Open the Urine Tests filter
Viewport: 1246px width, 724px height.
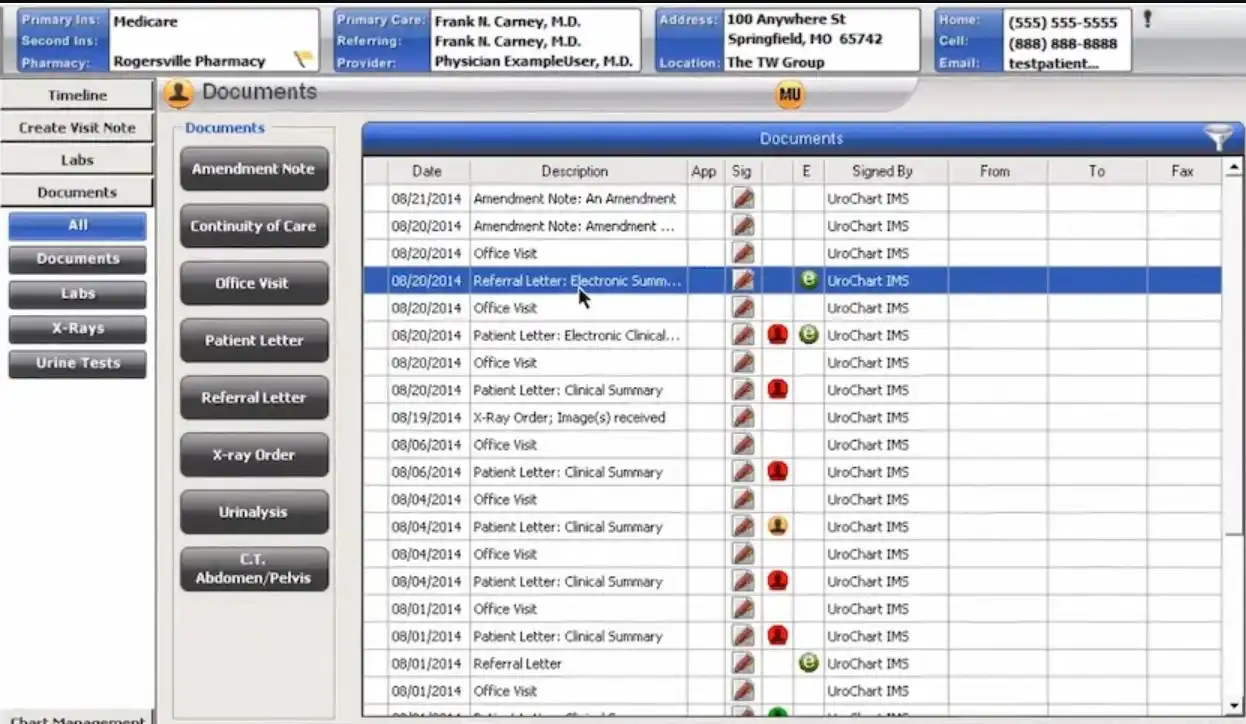(x=77, y=363)
